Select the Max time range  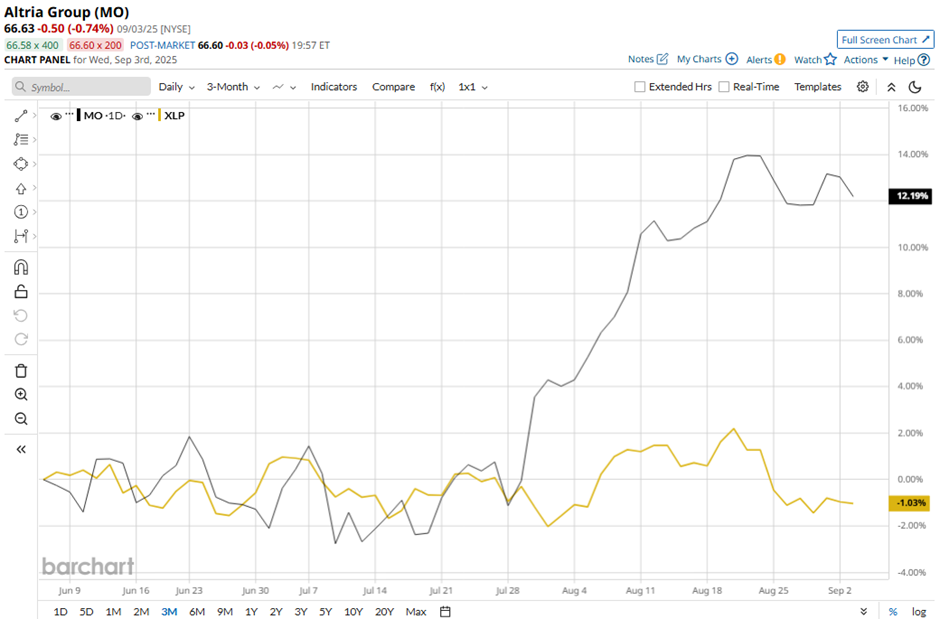coord(415,611)
